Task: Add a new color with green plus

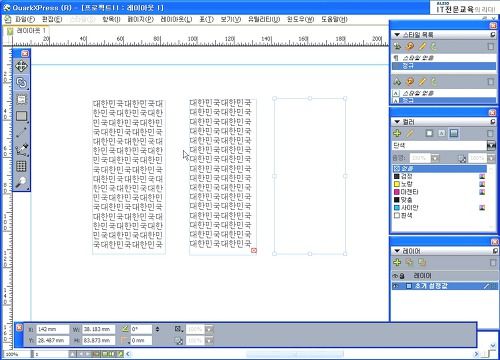Action: click(397, 134)
